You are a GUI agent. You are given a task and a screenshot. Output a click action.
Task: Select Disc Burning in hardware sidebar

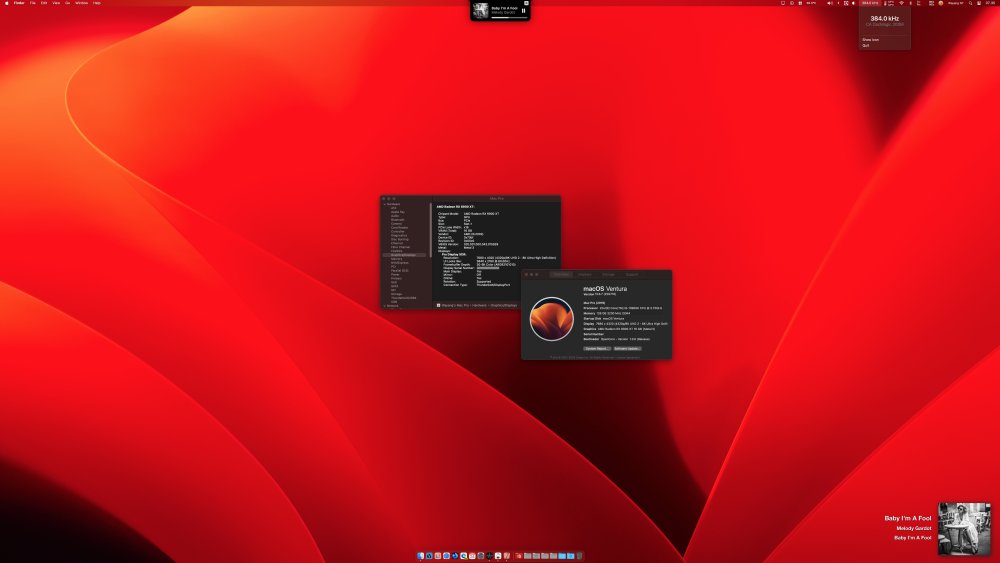click(x=400, y=239)
